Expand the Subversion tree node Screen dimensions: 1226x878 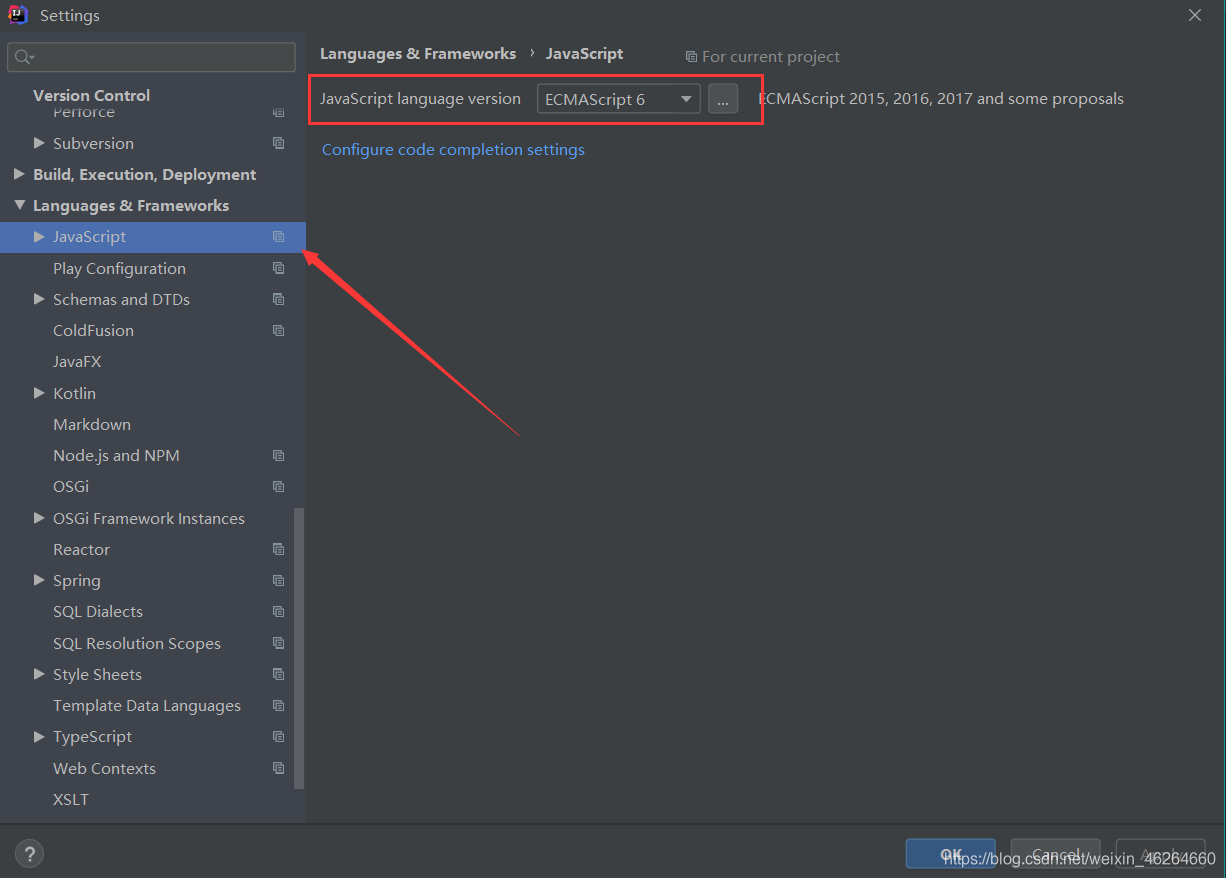pyautogui.click(x=39, y=143)
